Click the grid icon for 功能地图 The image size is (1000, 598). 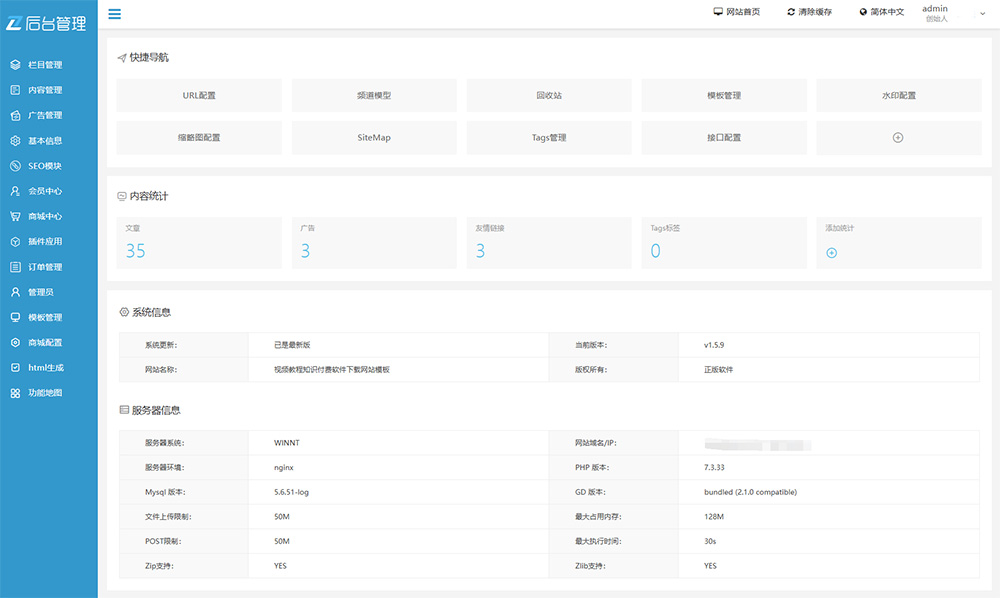point(15,393)
